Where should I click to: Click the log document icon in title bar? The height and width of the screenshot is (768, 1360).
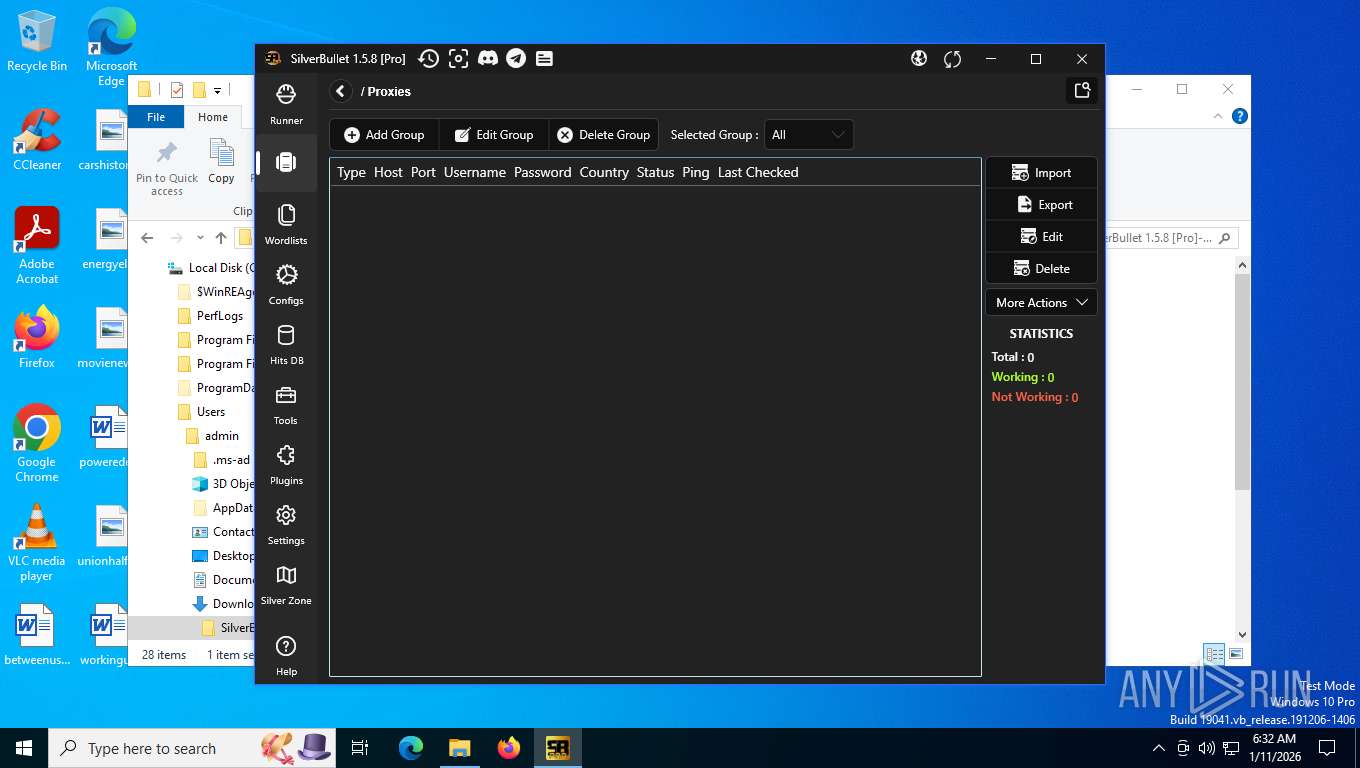(x=544, y=59)
